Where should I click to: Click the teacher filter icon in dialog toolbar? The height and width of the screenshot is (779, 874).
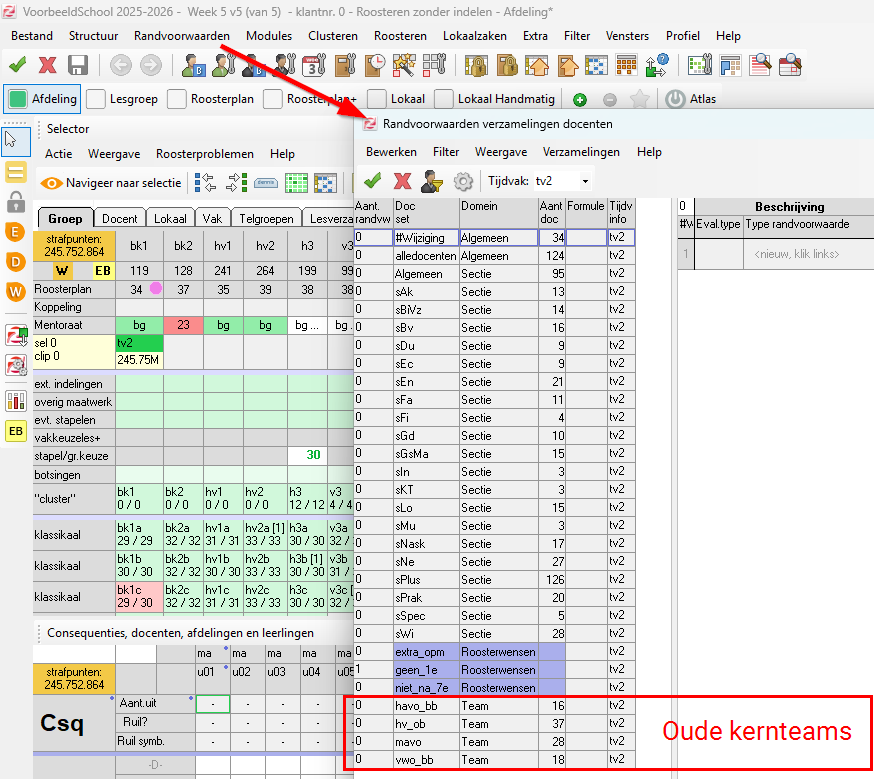coord(432,181)
